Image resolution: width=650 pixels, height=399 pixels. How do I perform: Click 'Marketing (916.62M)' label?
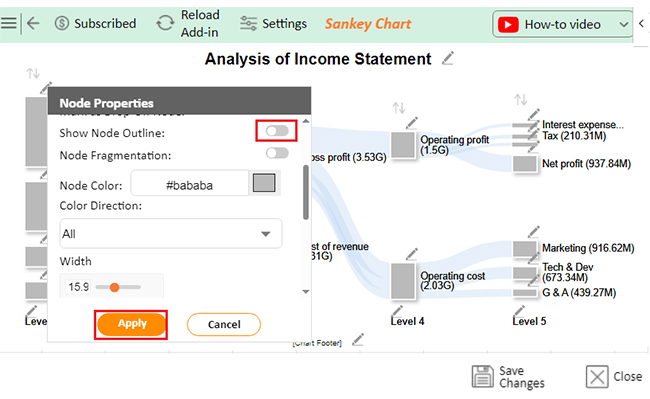(588, 248)
